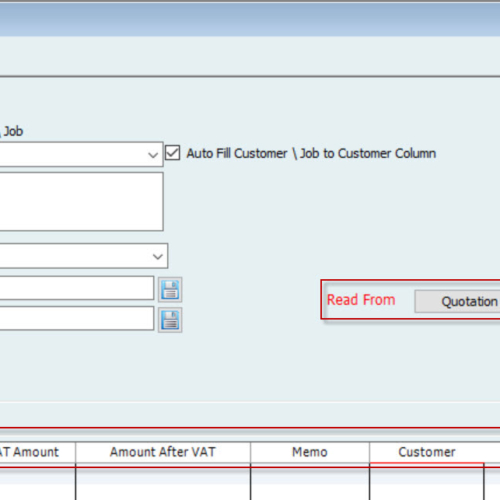Screen dimensions: 500x500
Task: Expand the Job dropdown arrow beside the checkbox
Action: (153, 155)
